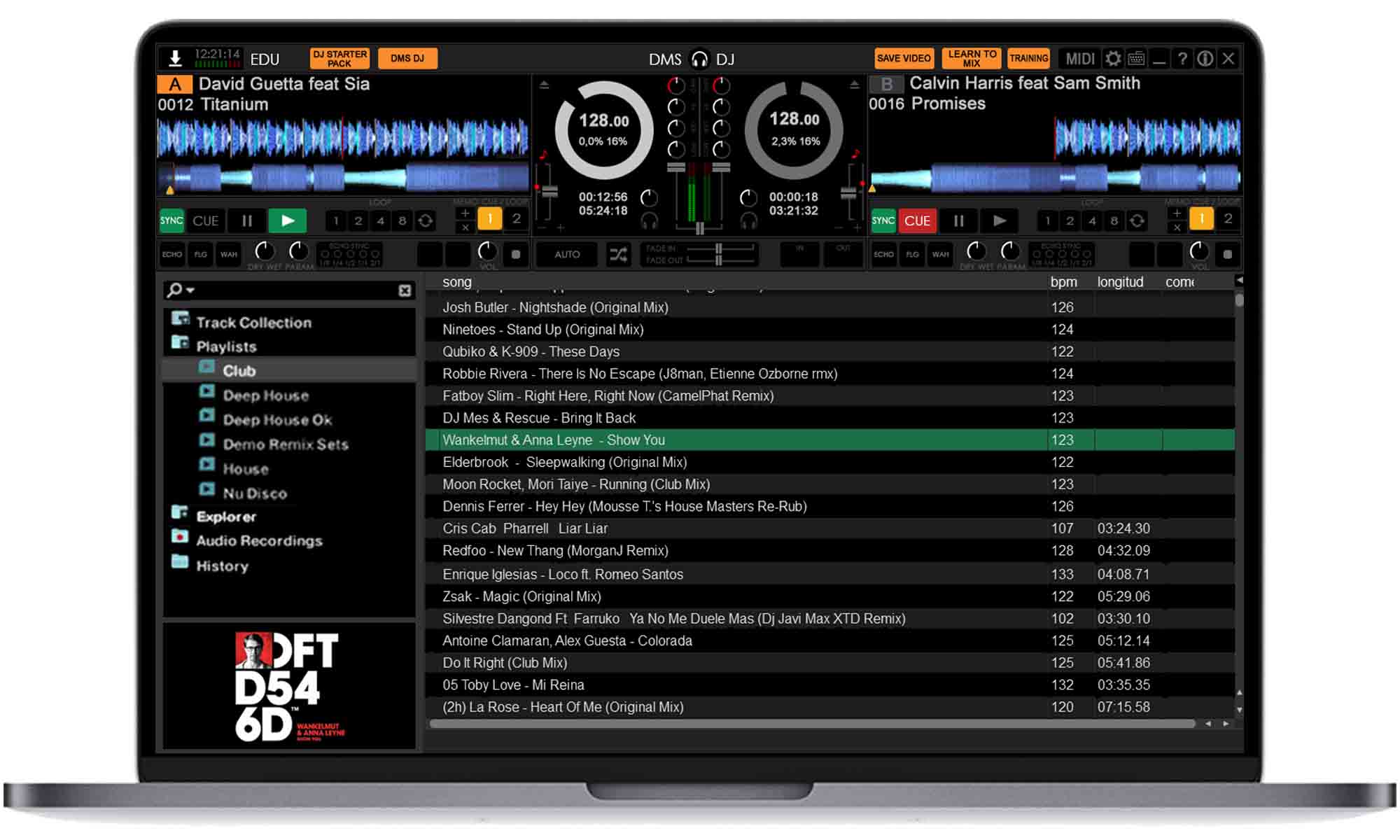Open help with the question mark icon
Image resolution: width=1400 pixels, height=840 pixels.
pyautogui.click(x=1182, y=58)
